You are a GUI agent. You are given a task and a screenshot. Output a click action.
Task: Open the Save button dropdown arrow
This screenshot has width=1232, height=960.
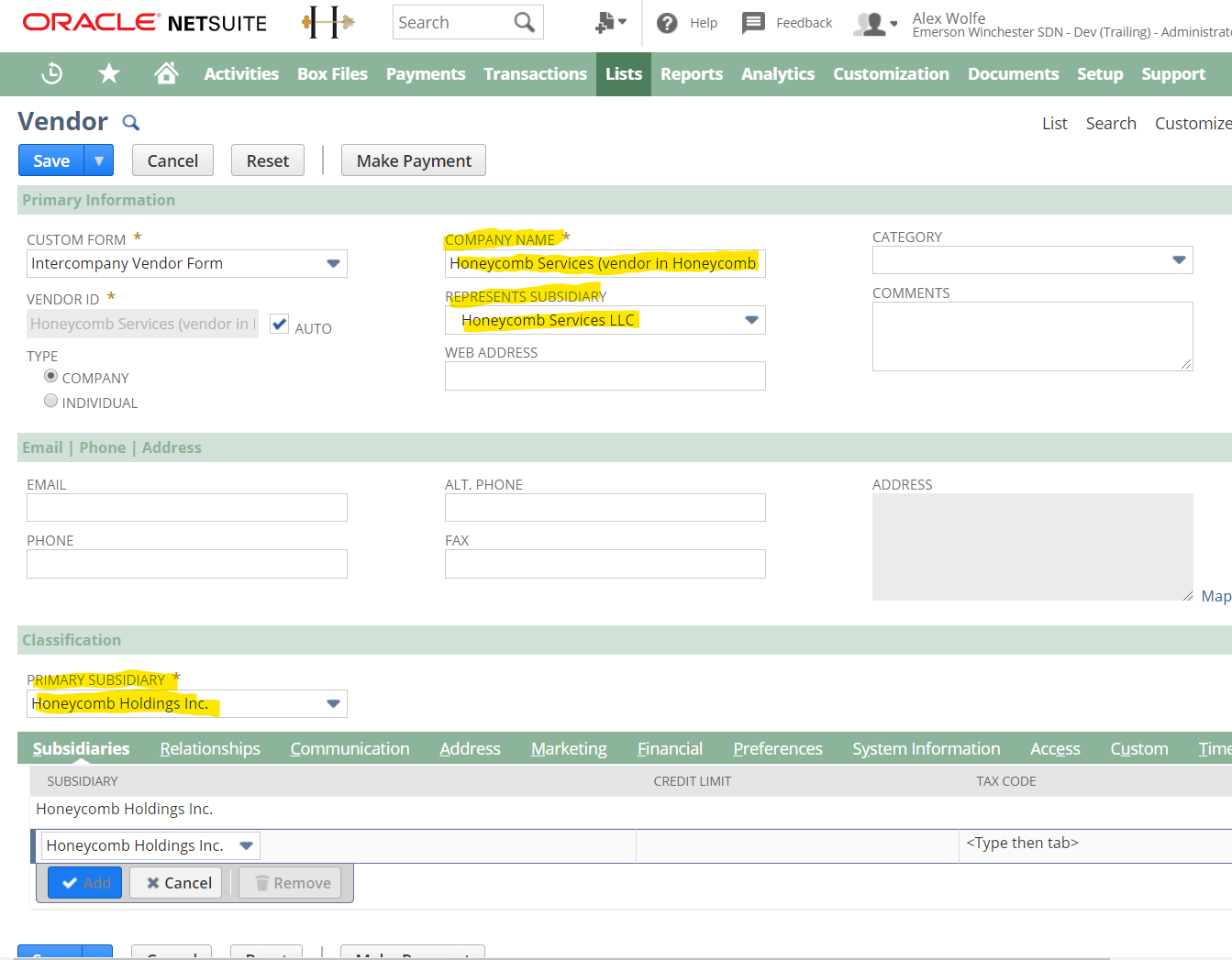tap(99, 160)
